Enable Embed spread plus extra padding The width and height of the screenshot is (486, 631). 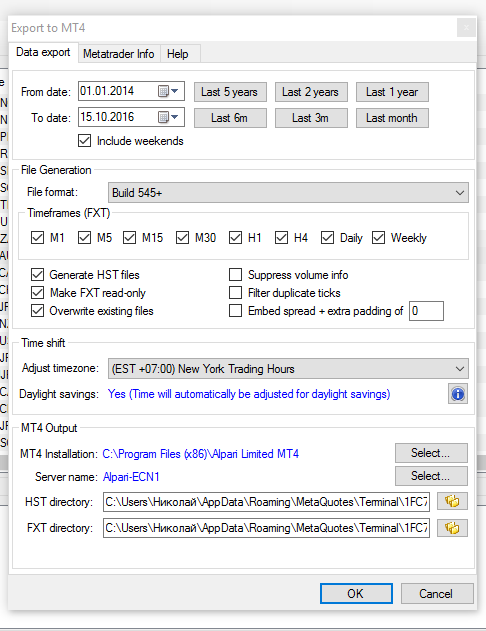pyautogui.click(x=235, y=311)
